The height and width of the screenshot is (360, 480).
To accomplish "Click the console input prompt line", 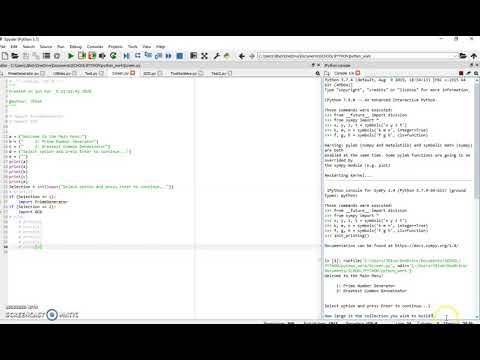I will coord(379,316).
